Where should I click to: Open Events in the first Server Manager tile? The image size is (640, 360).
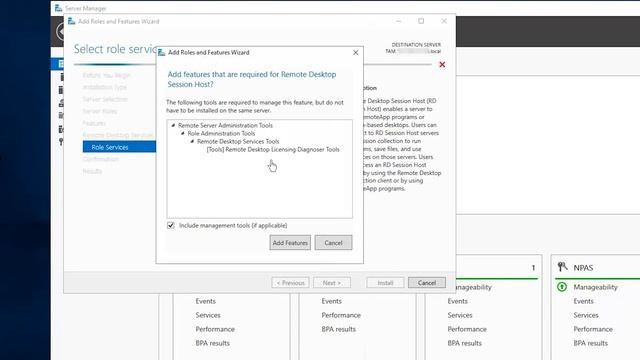(205, 301)
